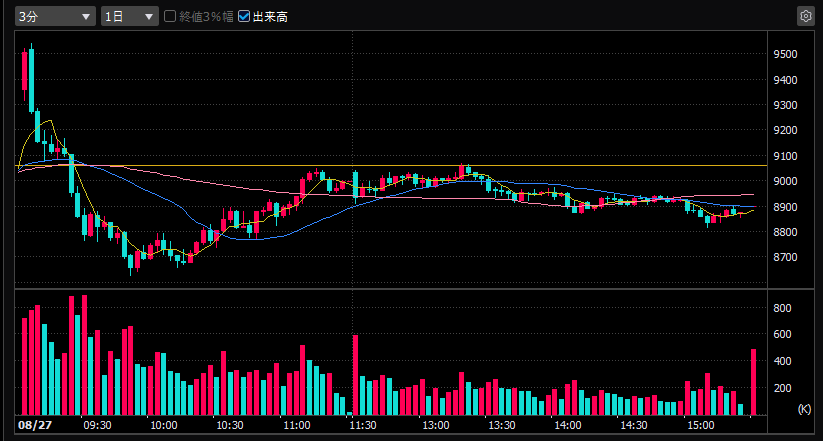Click the 14:30 time axis label
This screenshot has width=823, height=441.
point(634,424)
